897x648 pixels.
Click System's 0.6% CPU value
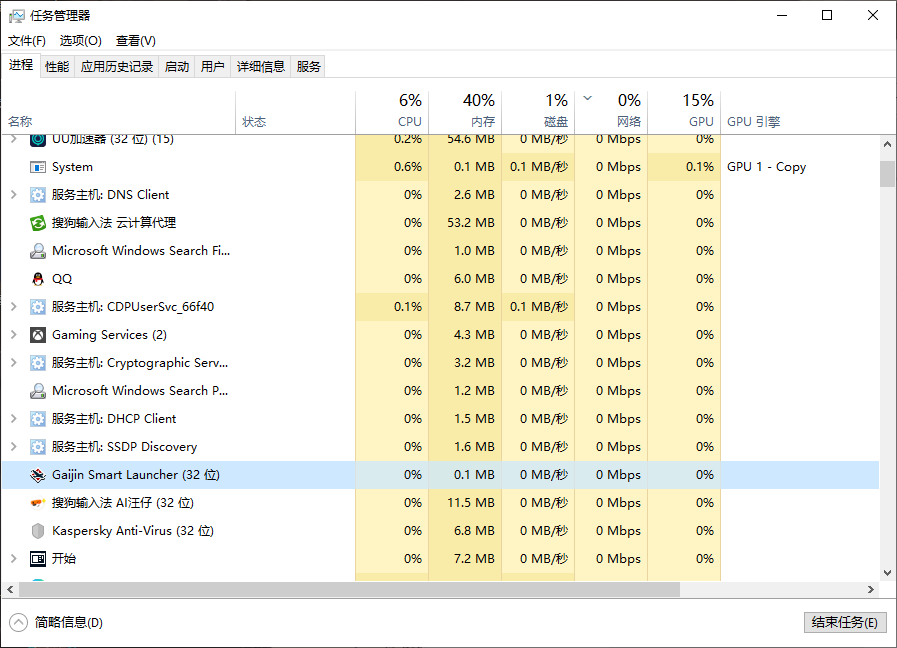[408, 167]
